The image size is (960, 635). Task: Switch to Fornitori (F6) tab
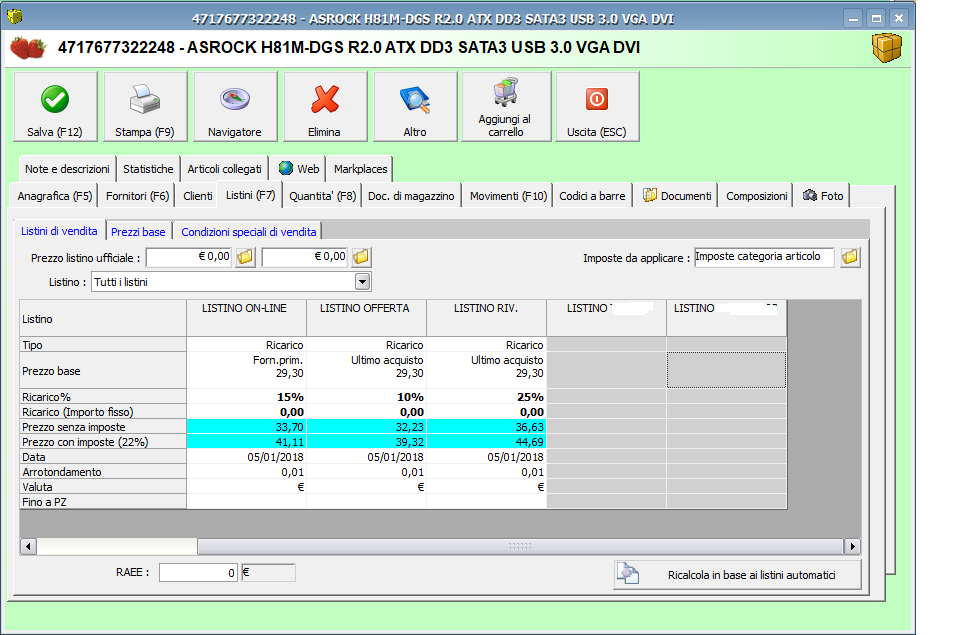137,196
